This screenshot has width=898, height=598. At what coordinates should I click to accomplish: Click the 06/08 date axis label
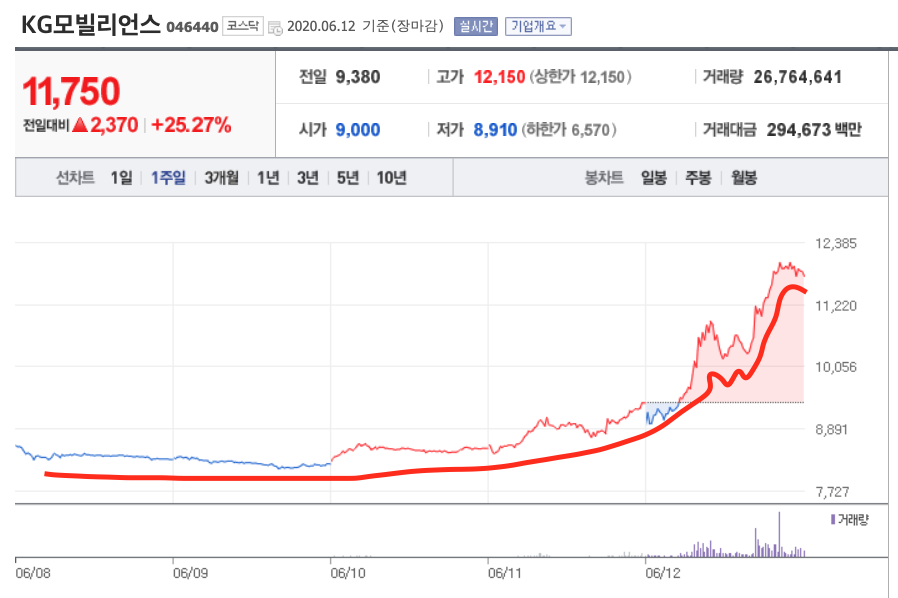(x=33, y=573)
